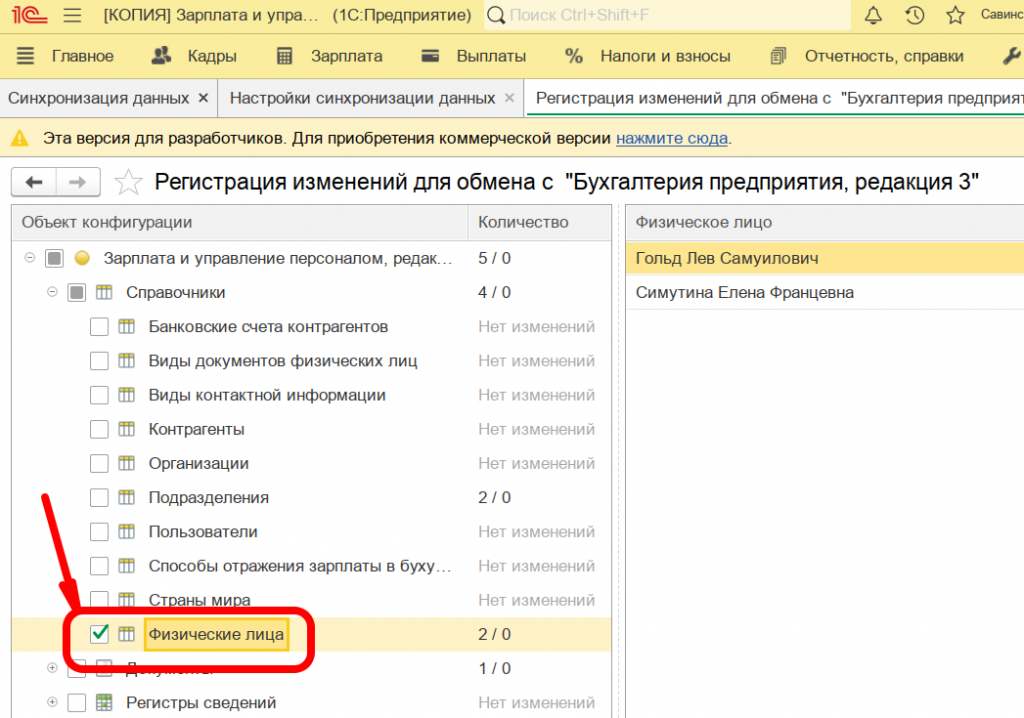Viewport: 1024px width, 718px height.
Task: Click the Физическое лицо column header
Action: pos(825,222)
